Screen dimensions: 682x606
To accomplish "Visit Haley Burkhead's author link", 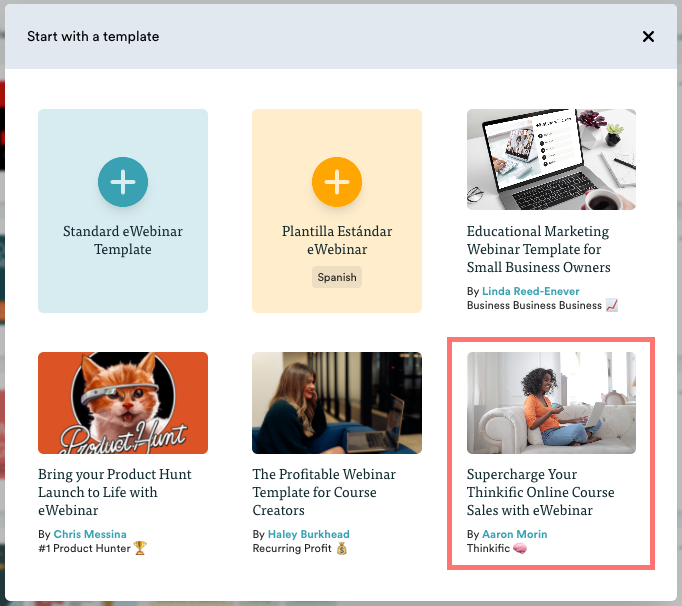I will tap(308, 534).
